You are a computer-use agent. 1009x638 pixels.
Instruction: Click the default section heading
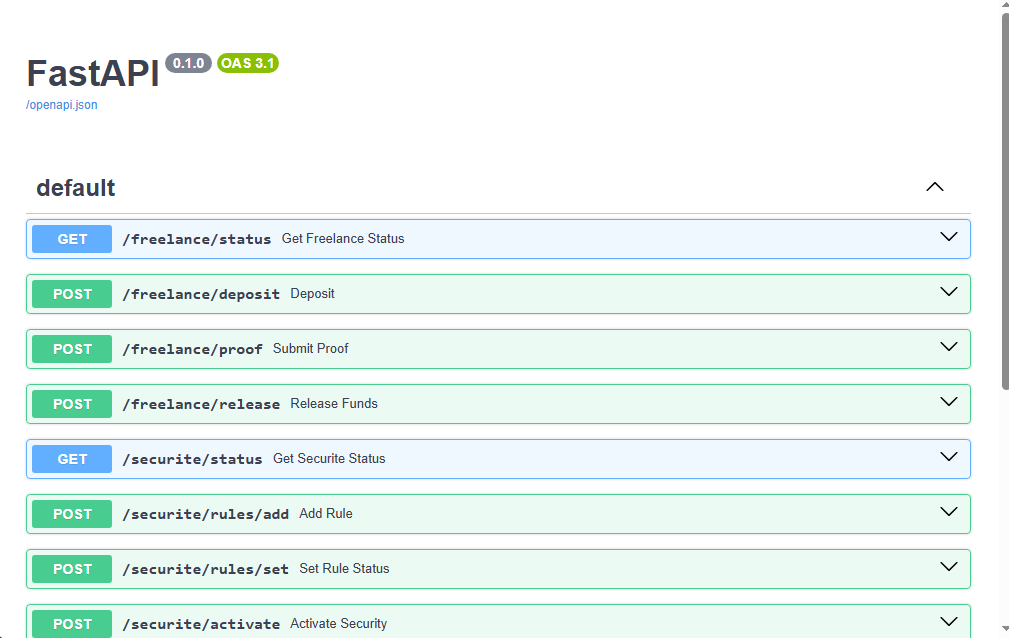(75, 188)
